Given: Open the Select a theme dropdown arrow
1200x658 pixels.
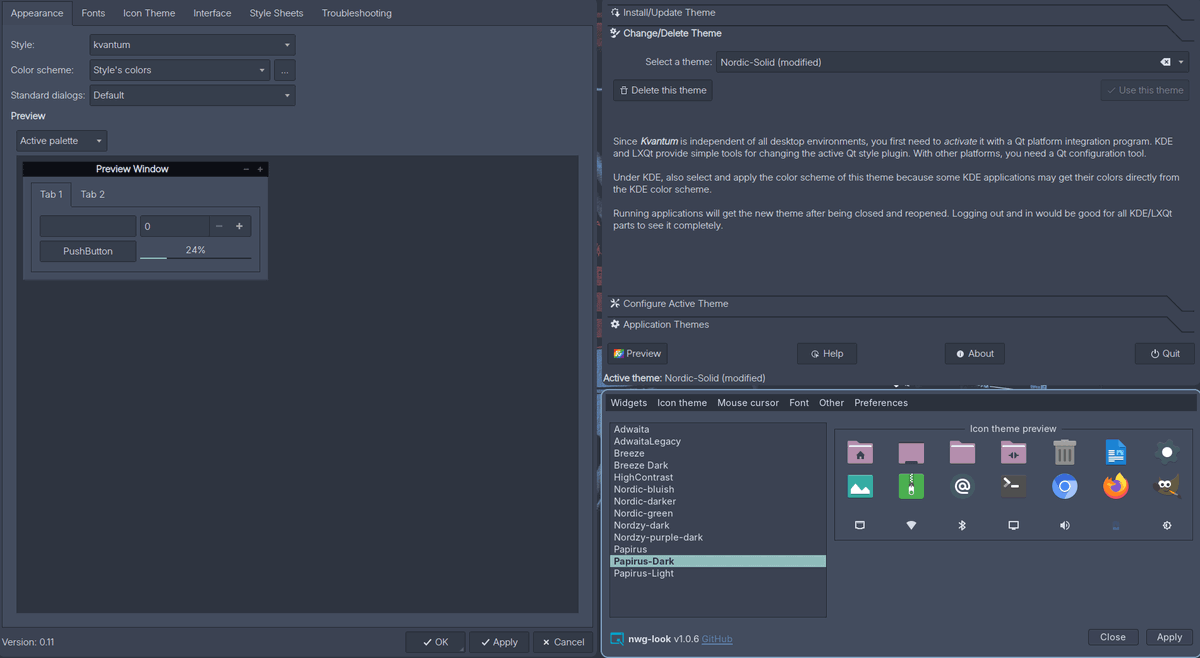Looking at the screenshot, I should coord(1182,62).
